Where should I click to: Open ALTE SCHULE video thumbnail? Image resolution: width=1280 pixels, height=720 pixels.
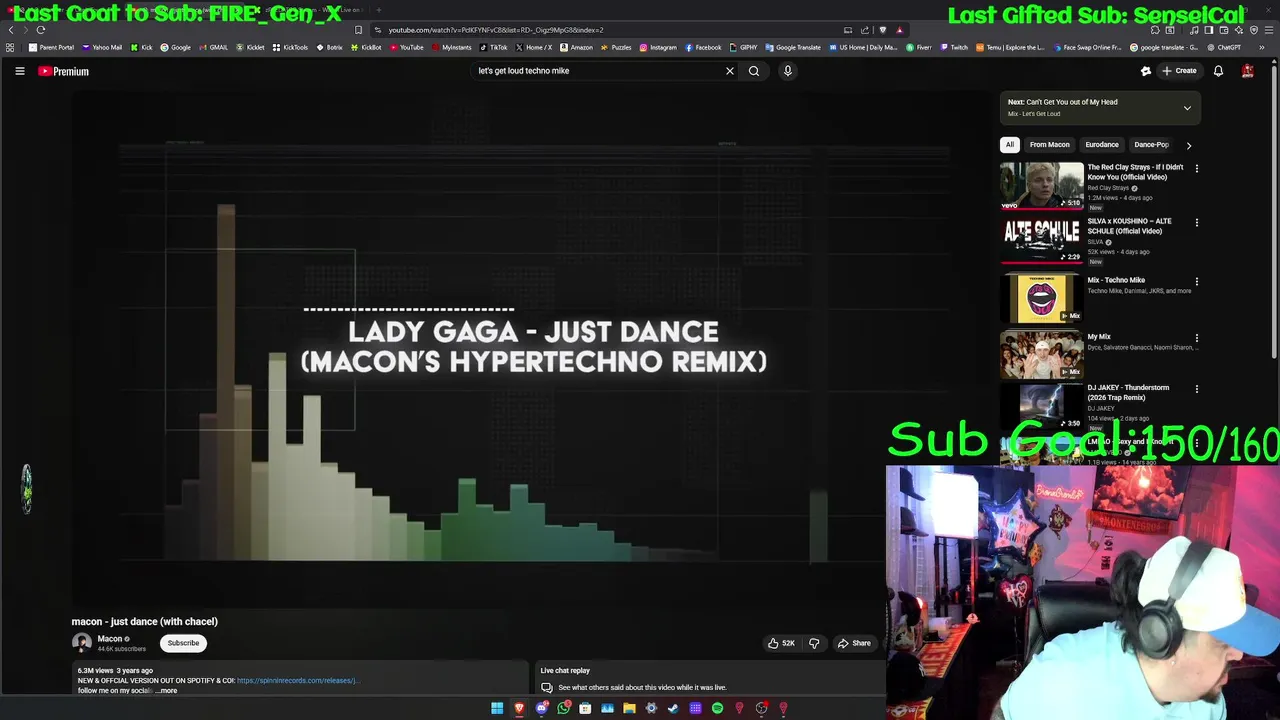[1041, 240]
